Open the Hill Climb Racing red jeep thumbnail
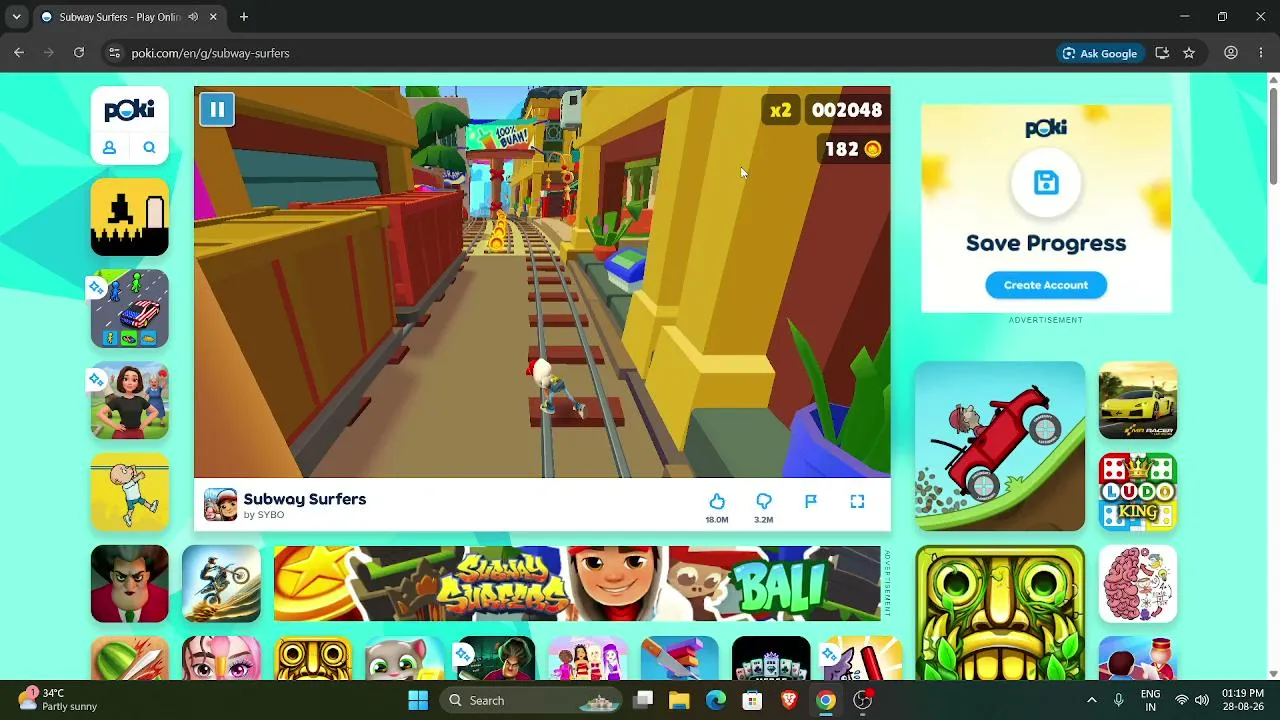Screen dimensions: 1280x720 1000,446
